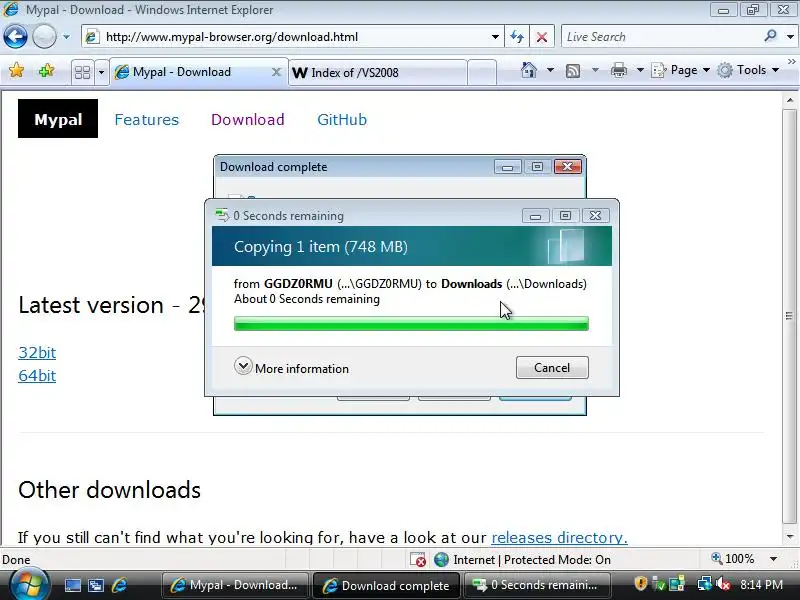Click Switch between windows quick launch icon

pyautogui.click(x=96, y=585)
